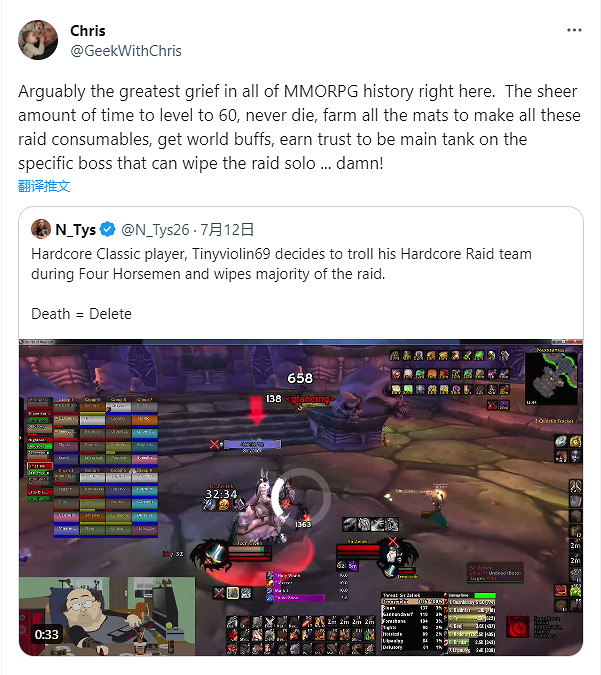Screen dimensions: 601x675
Task: Click the @GeekWithChris handle
Action: [126, 51]
